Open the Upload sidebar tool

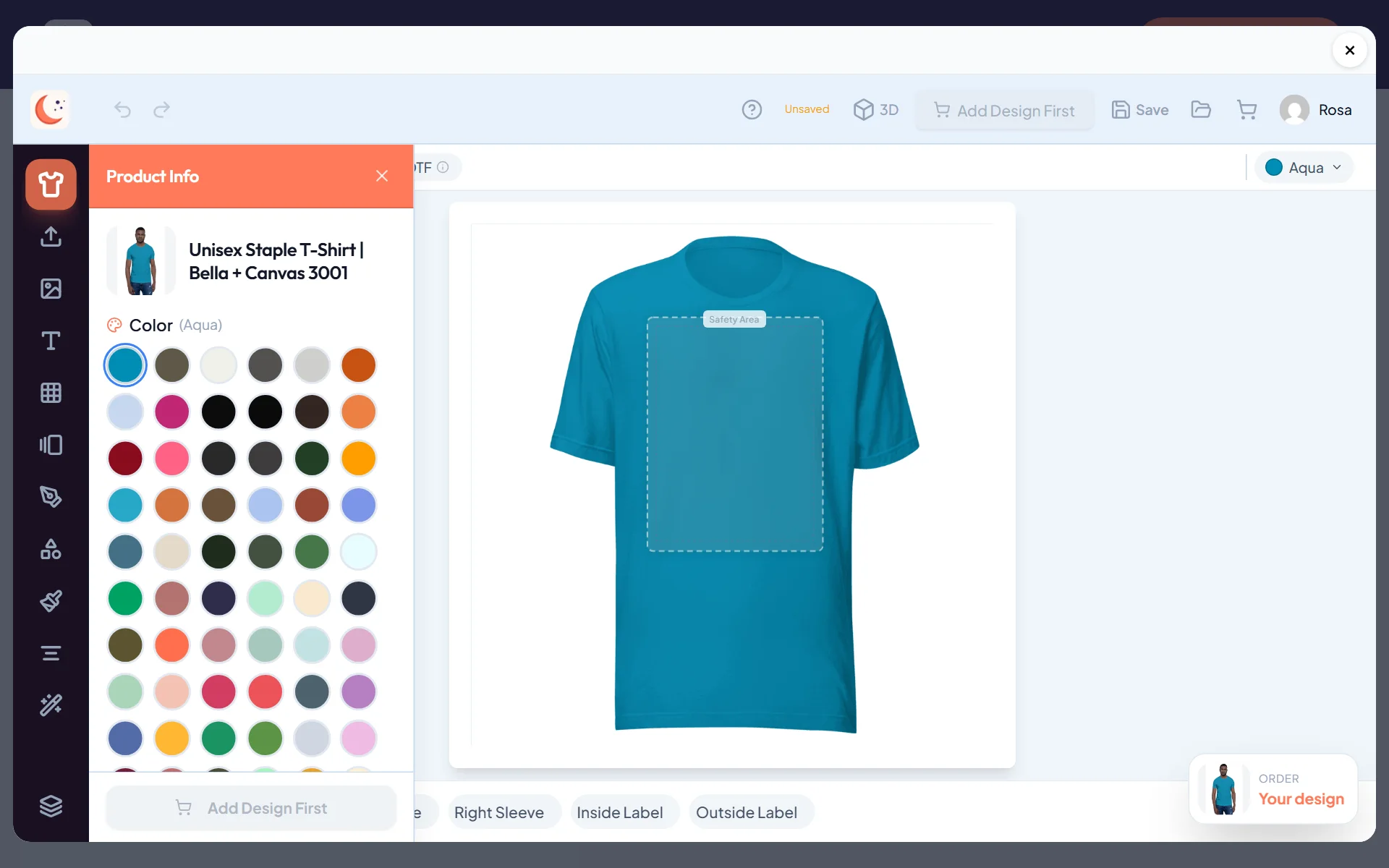click(51, 237)
